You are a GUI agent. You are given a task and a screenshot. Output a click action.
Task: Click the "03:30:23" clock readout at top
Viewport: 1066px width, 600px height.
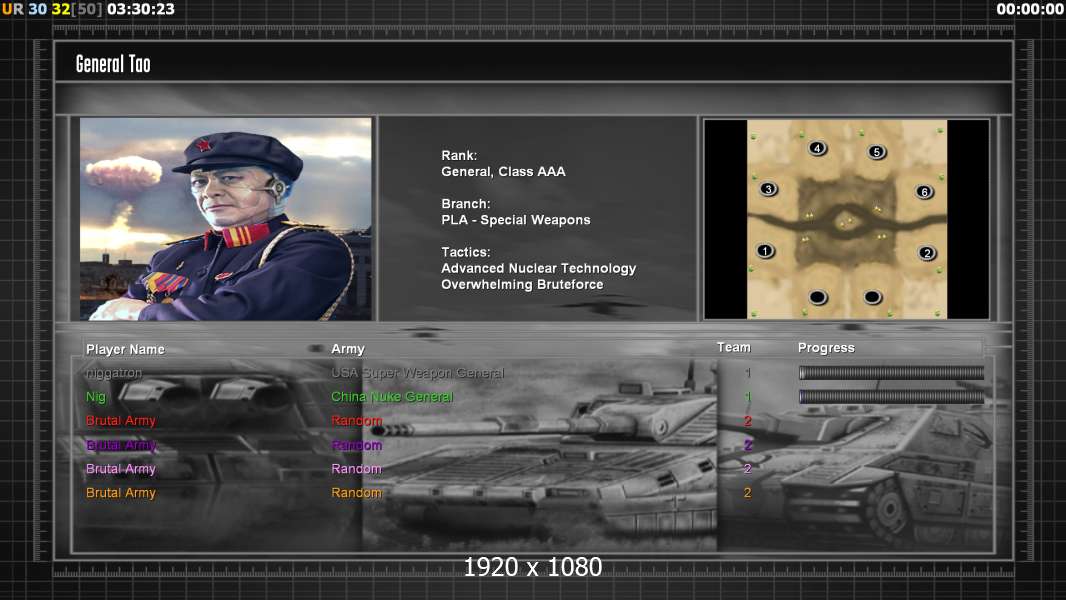[141, 9]
